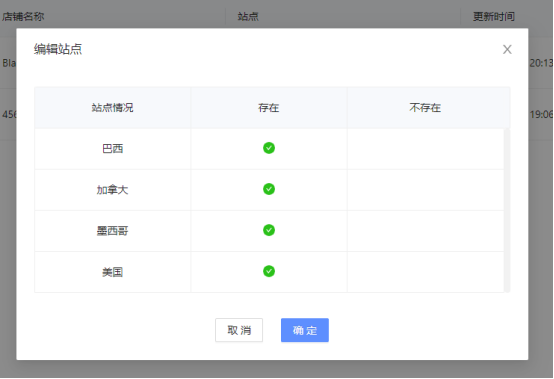The image size is (554, 379).
Task: Click 站点 header in background table
Action: (248, 16)
